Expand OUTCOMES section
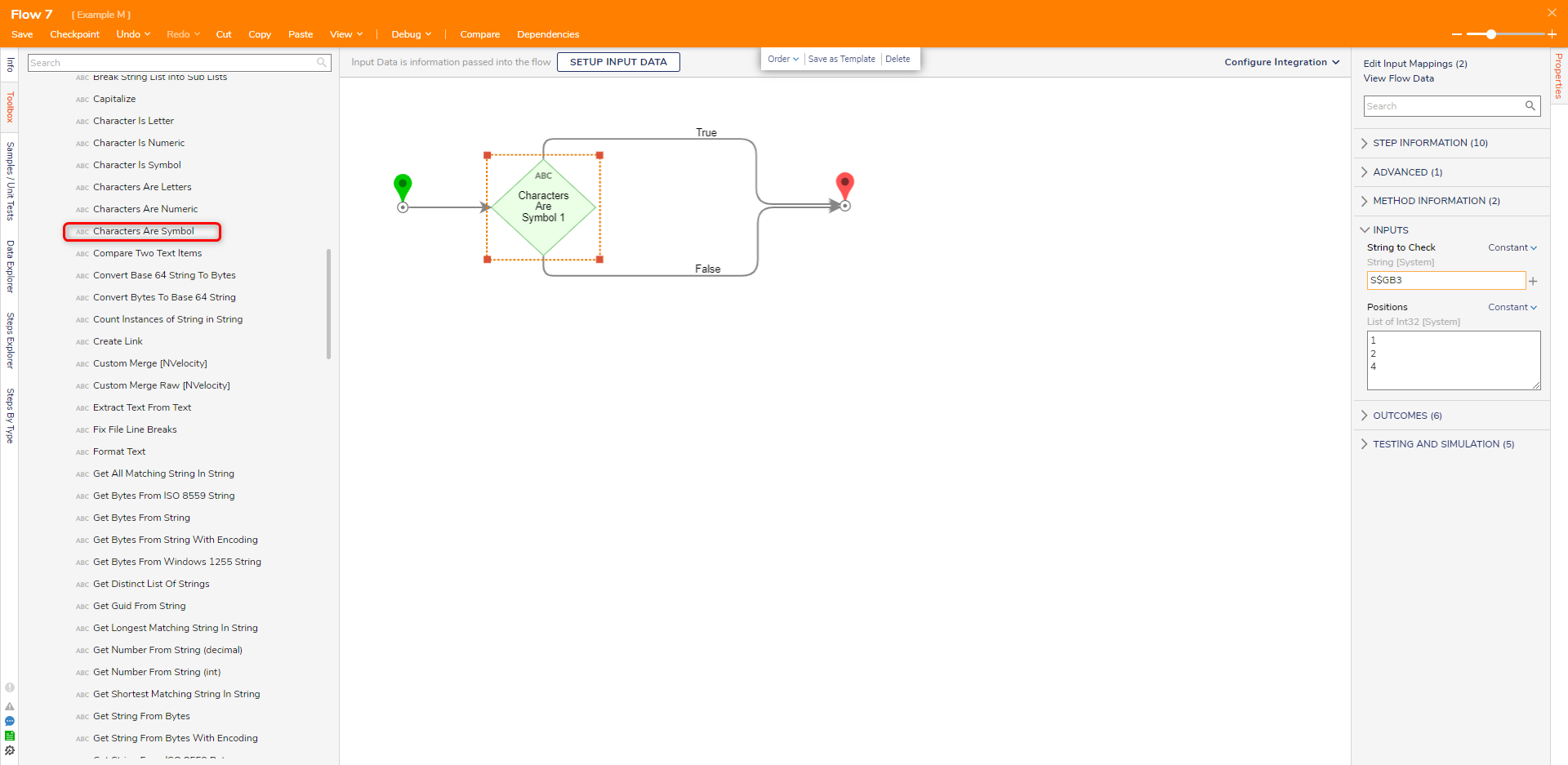This screenshot has width=1568, height=765. [1406, 416]
